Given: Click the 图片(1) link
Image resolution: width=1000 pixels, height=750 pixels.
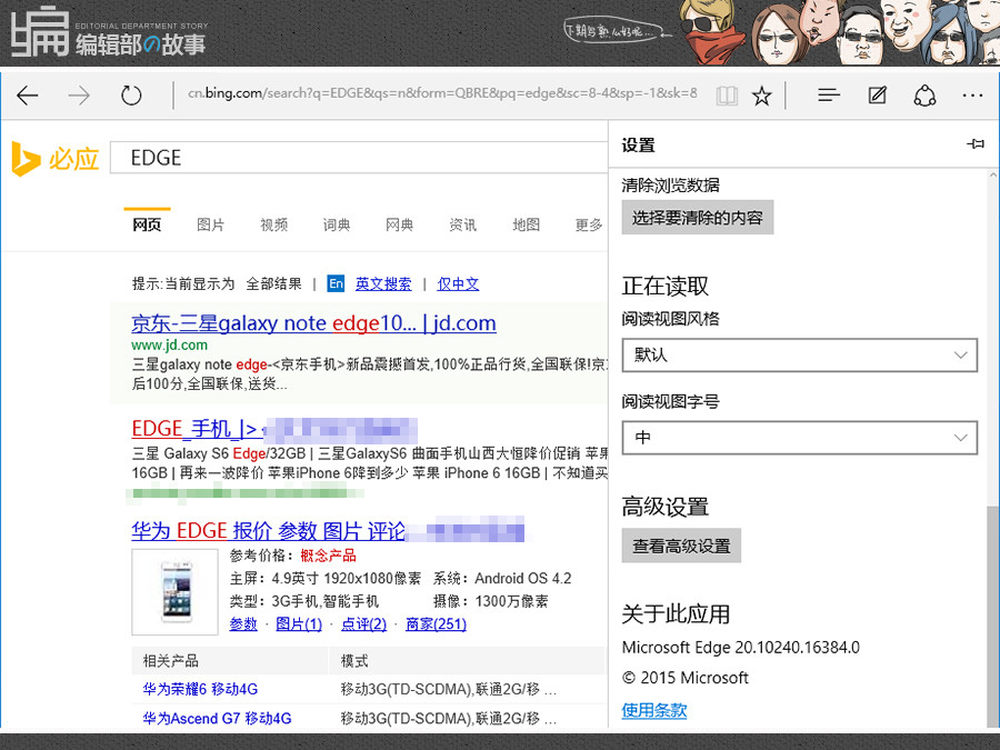Looking at the screenshot, I should 298,624.
